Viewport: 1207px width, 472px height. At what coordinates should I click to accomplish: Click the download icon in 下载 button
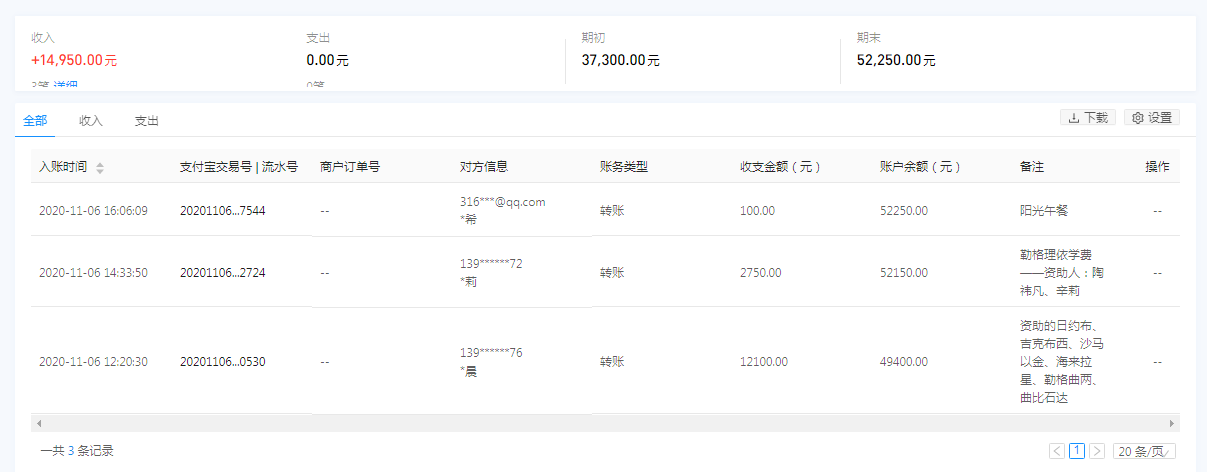tap(1074, 118)
